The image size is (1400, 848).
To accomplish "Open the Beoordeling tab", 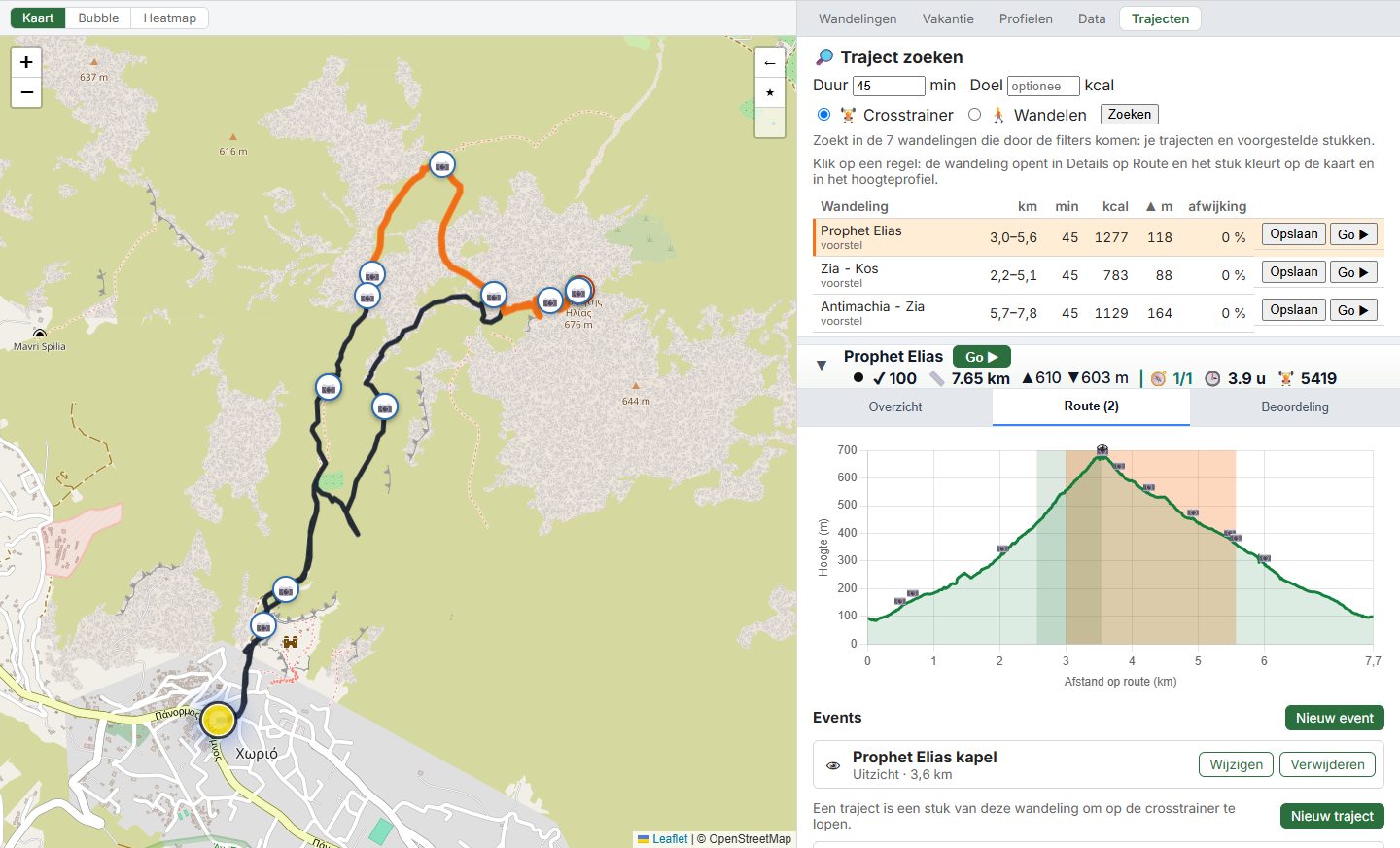I will point(1295,406).
